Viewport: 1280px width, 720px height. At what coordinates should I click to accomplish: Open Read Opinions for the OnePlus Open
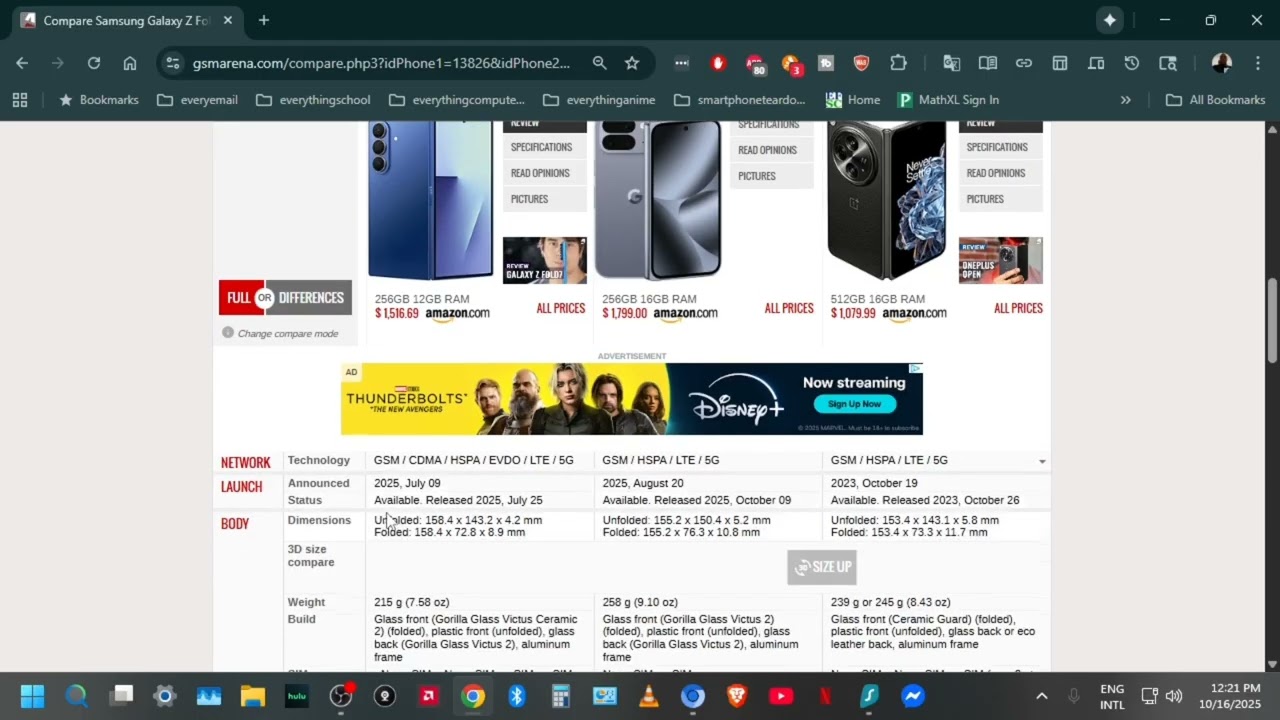[x=1000, y=173]
